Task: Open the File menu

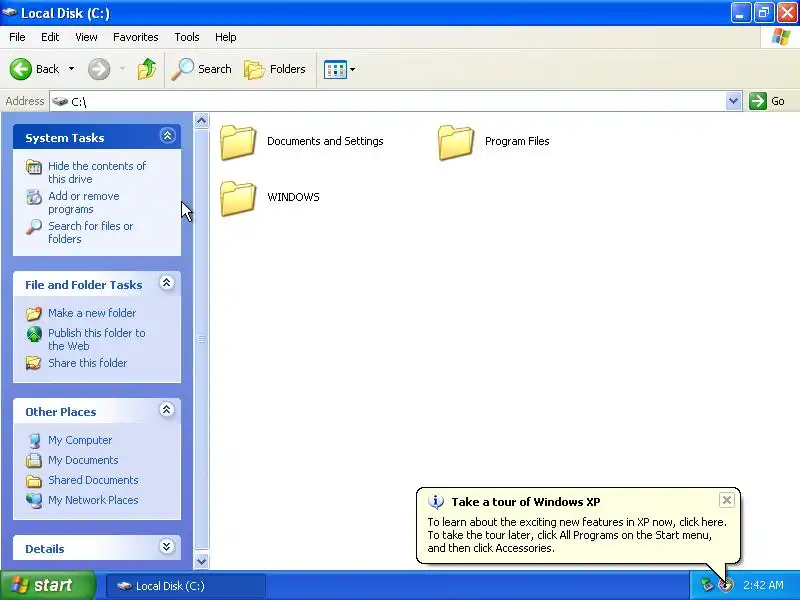Action: point(17,37)
